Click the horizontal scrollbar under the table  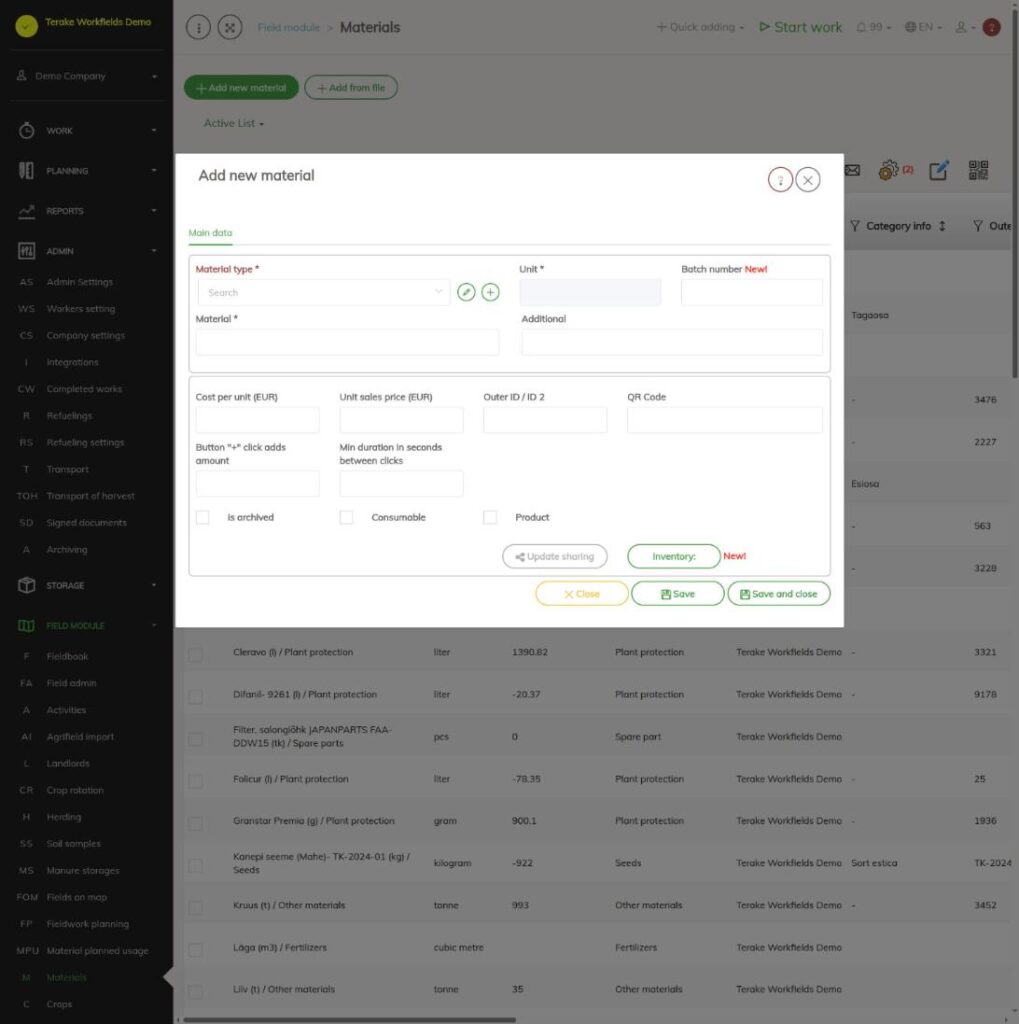[349, 1019]
